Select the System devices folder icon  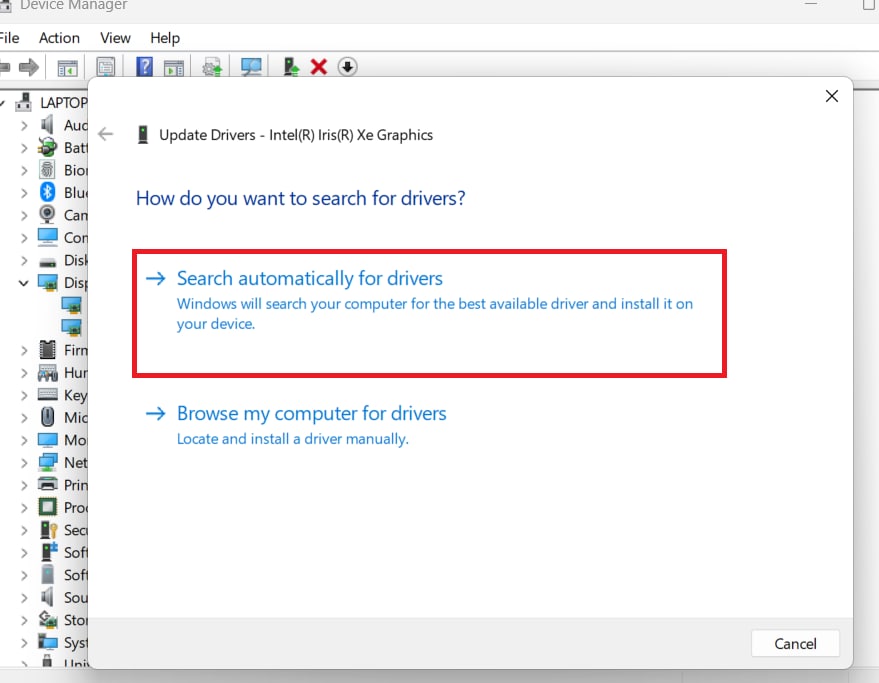pos(48,642)
